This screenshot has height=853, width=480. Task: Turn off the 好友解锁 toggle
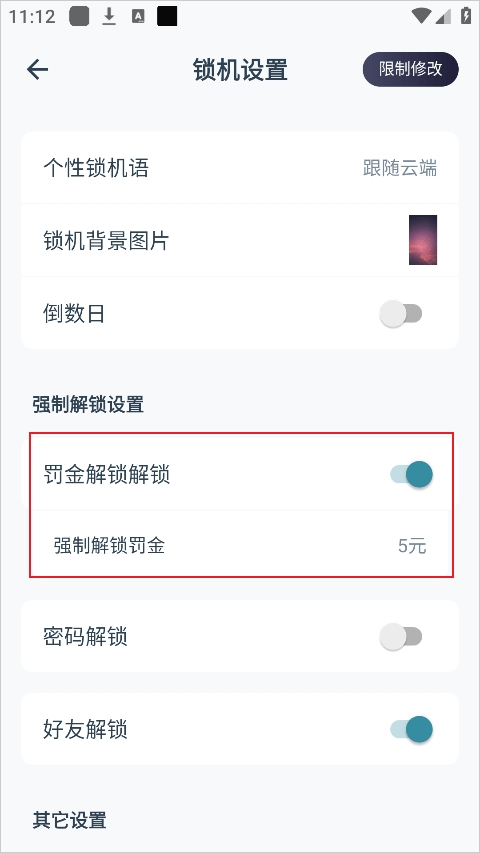click(x=411, y=729)
